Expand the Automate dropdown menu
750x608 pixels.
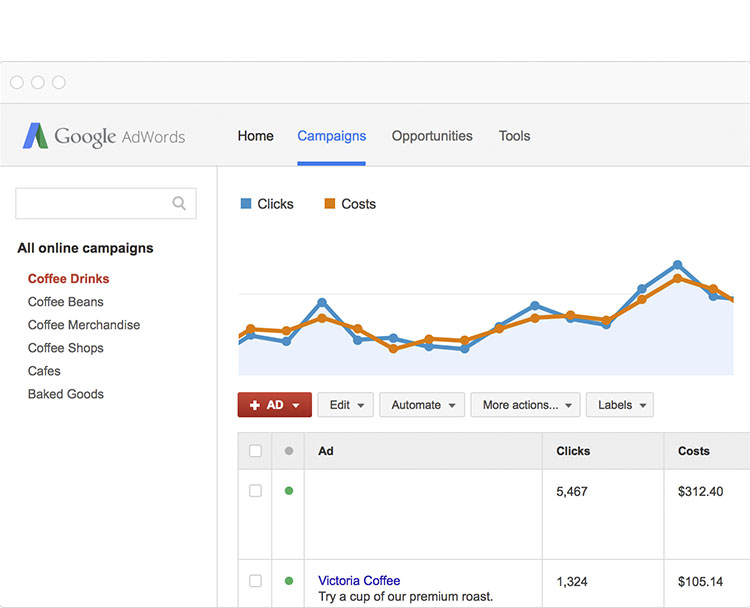click(422, 405)
